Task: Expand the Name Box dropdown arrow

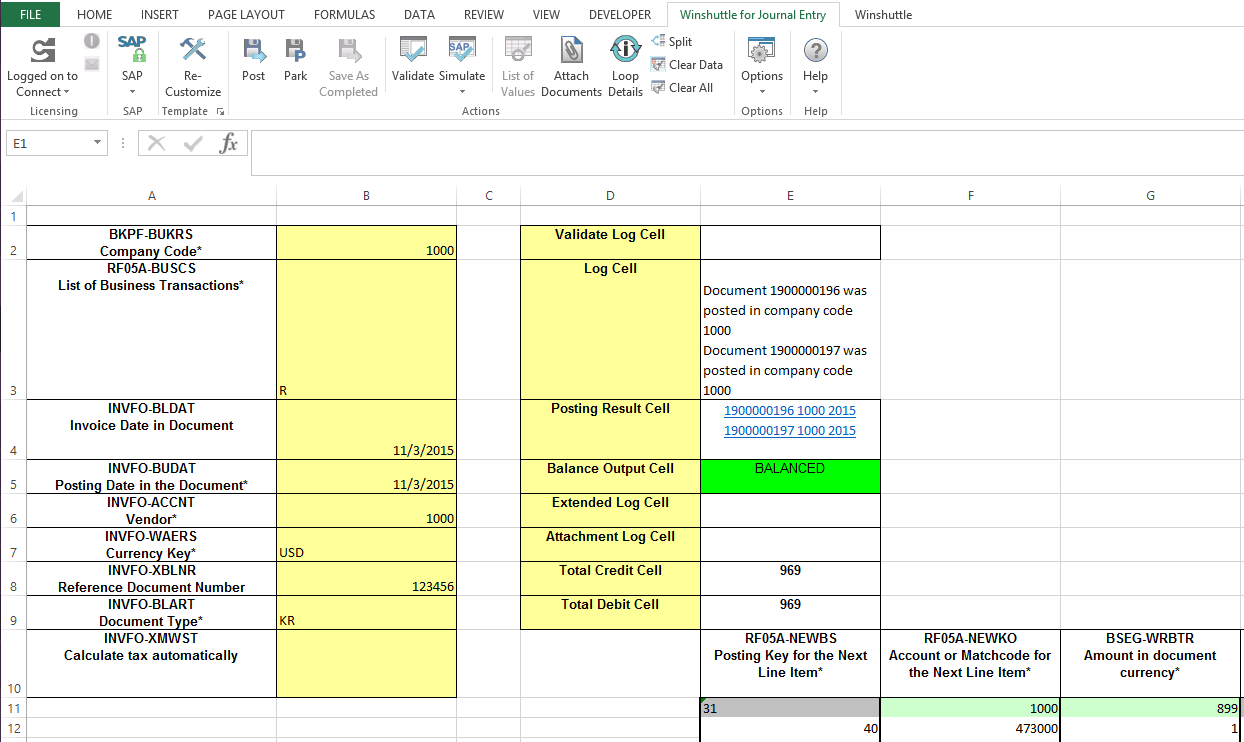Action: click(x=97, y=143)
